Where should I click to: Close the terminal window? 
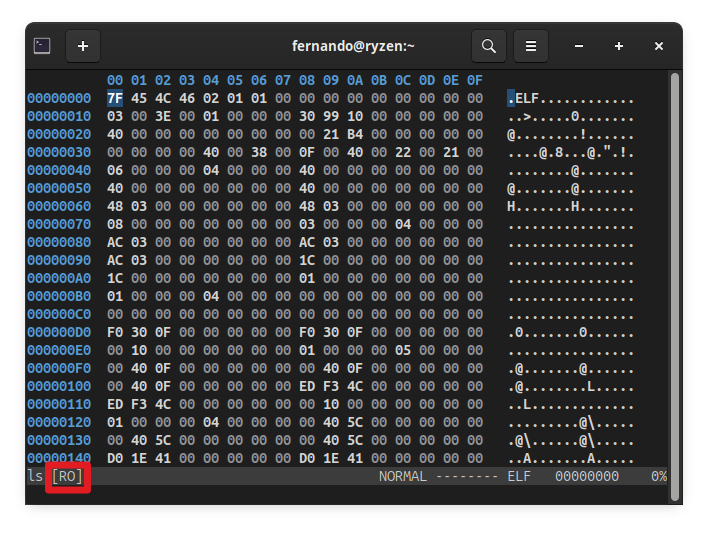tap(659, 46)
